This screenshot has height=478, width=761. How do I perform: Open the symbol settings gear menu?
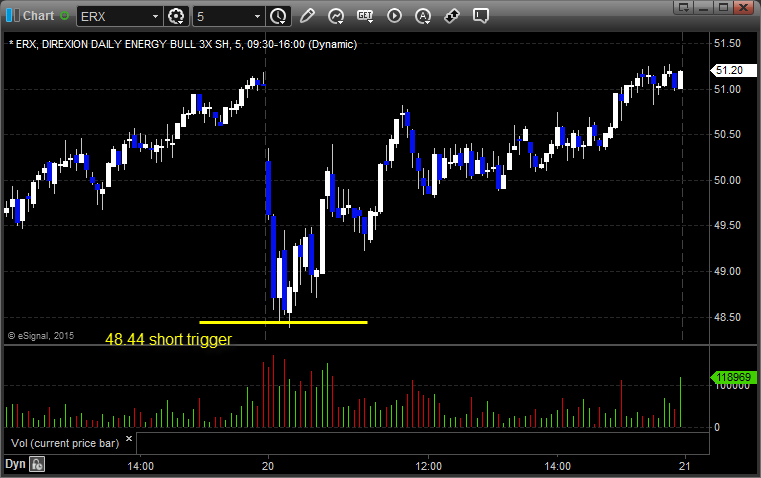tap(176, 16)
